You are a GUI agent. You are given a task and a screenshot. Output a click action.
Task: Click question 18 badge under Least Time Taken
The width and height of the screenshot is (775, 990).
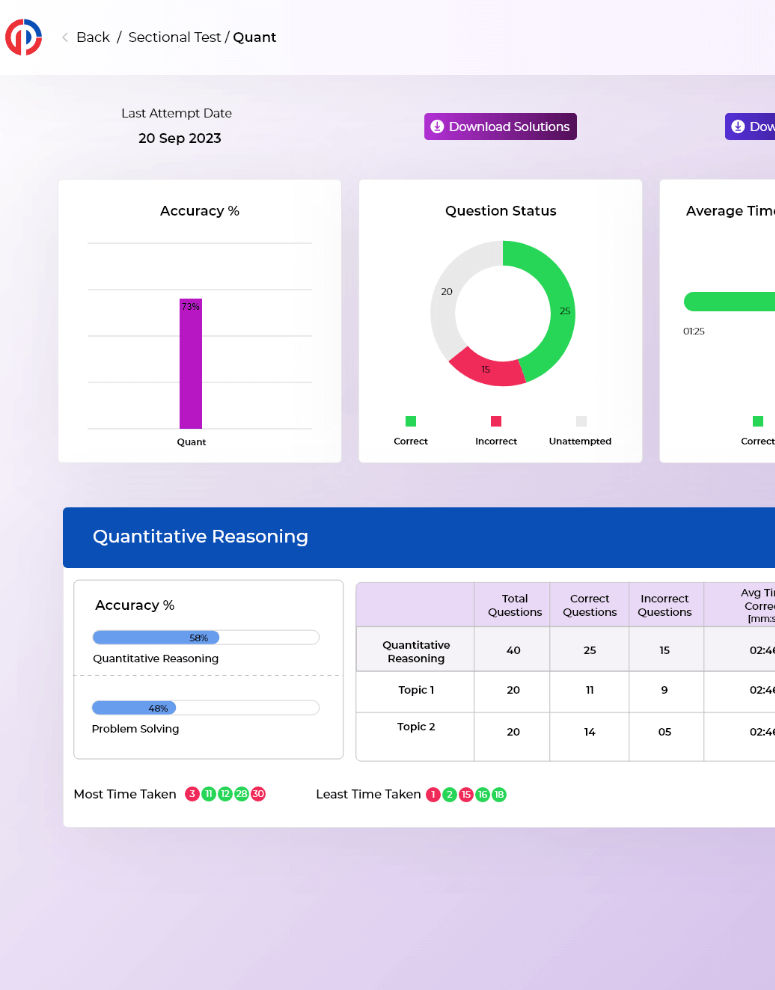coord(499,794)
